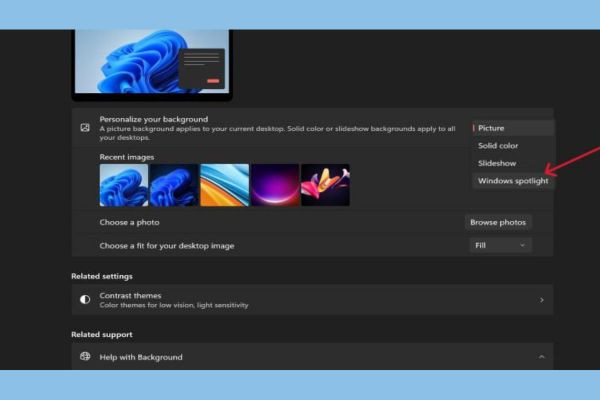Screen dimensions: 600x400
Task: Click the Related settings heading
Action: point(102,276)
